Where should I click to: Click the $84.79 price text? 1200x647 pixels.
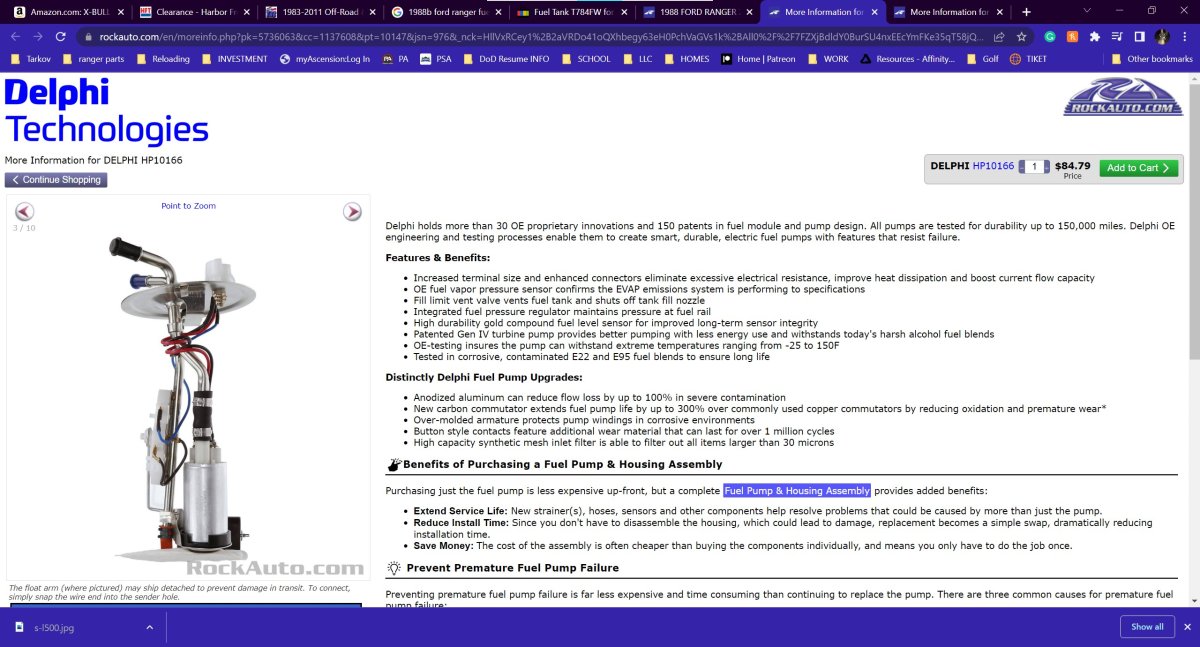[1072, 166]
